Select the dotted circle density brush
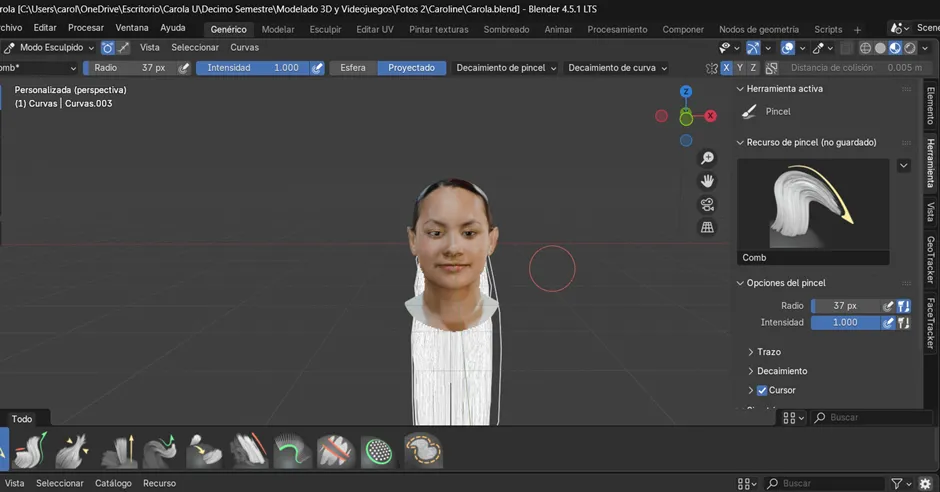 (379, 451)
